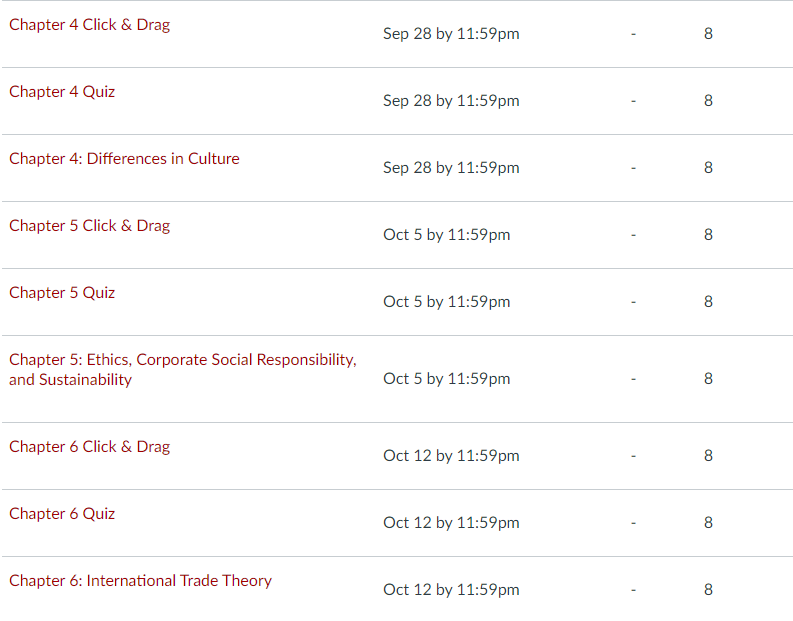The width and height of the screenshot is (793, 621).
Task: Click the points value 8 for Chapter 5 Click & Drag
Action: pos(709,235)
